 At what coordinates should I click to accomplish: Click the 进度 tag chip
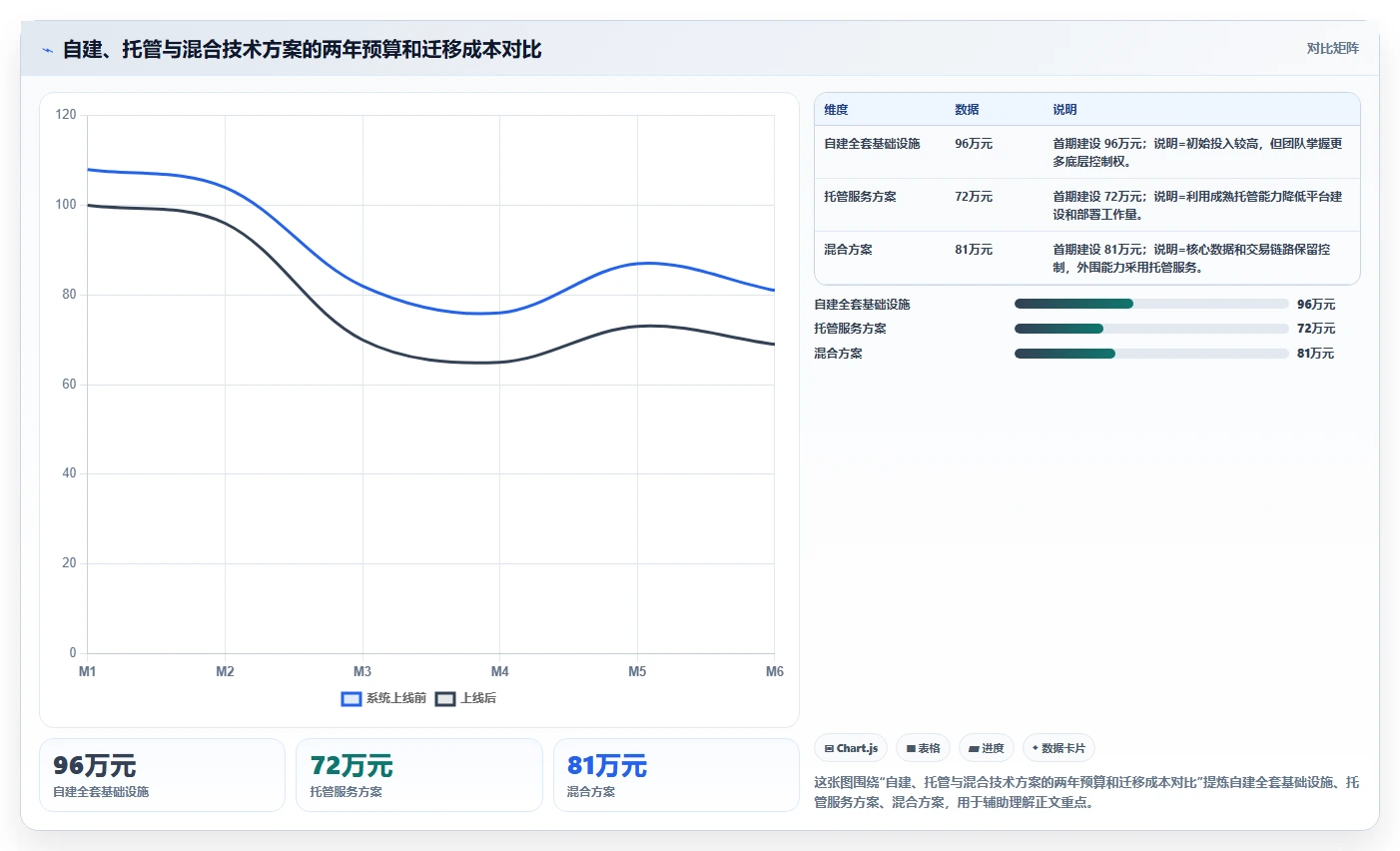point(987,748)
